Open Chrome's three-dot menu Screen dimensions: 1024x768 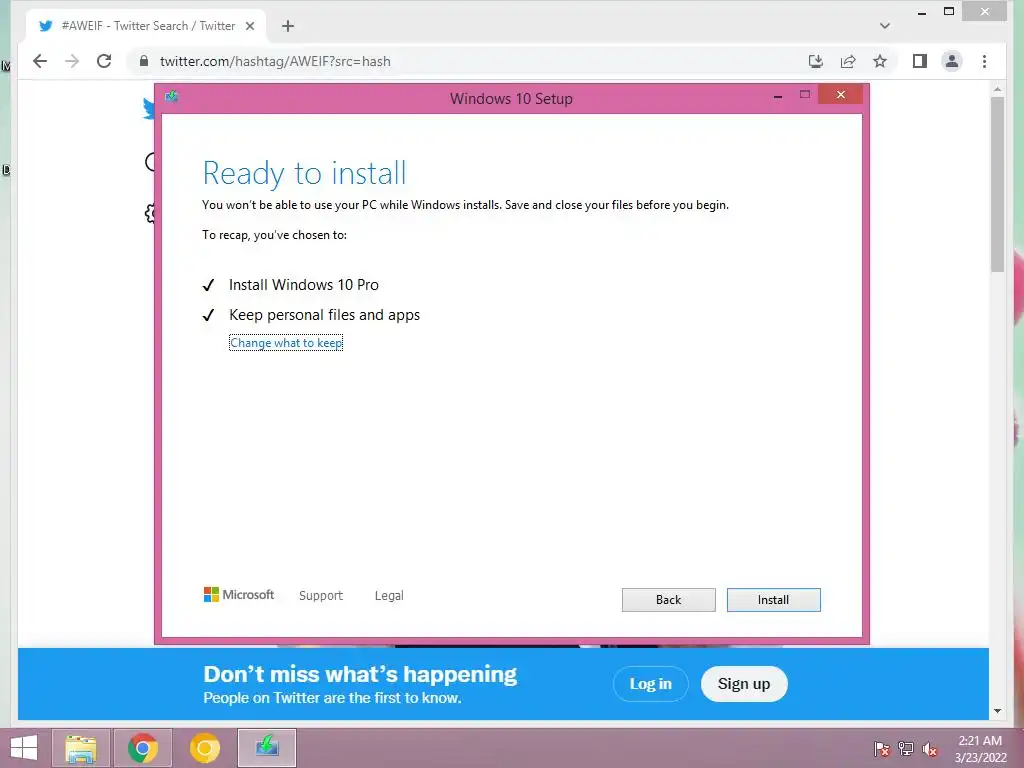point(984,61)
